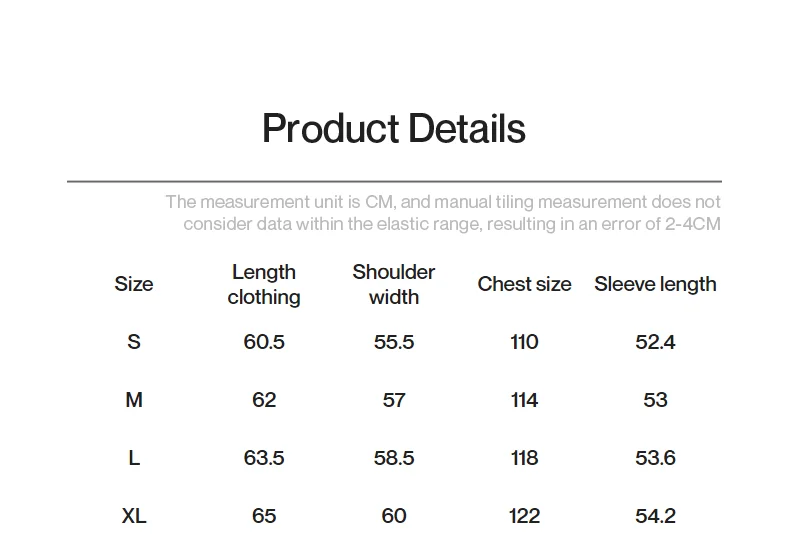Select the XL size row label

coord(134,516)
